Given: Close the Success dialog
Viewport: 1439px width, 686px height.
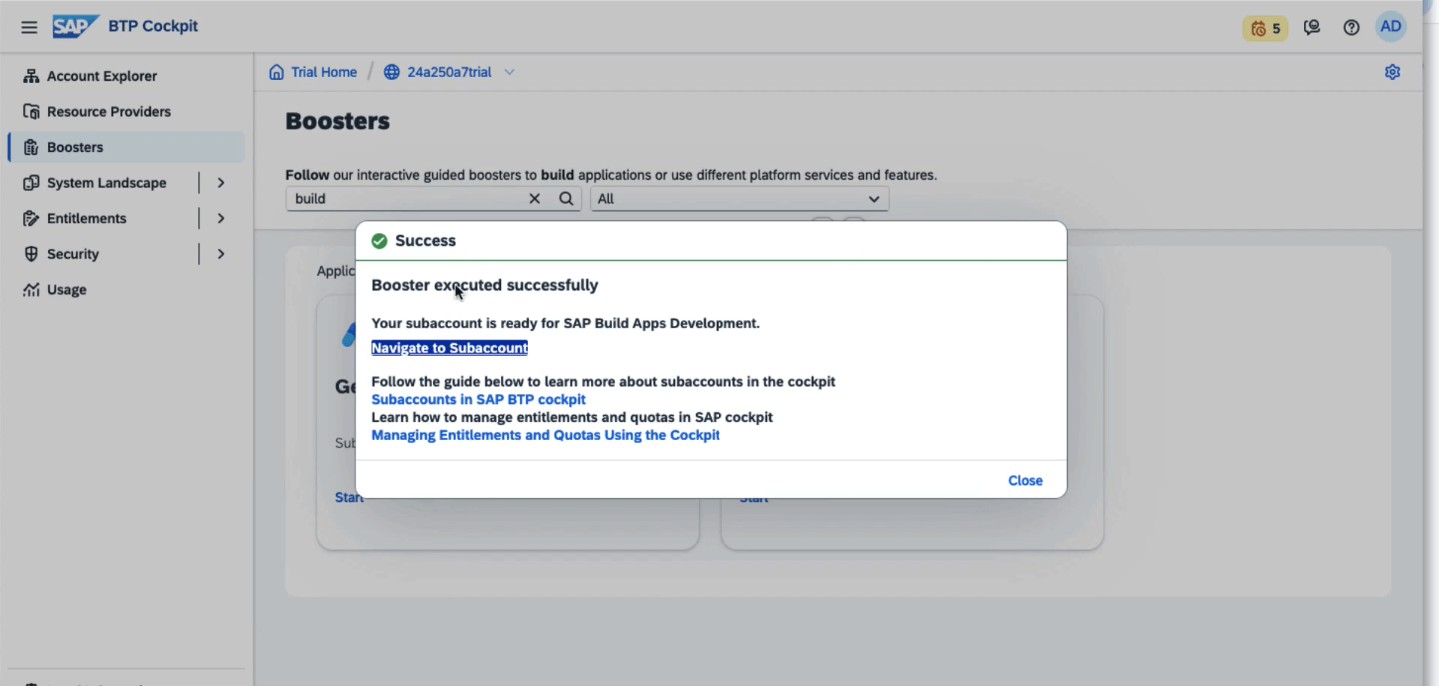Looking at the screenshot, I should point(1025,481).
